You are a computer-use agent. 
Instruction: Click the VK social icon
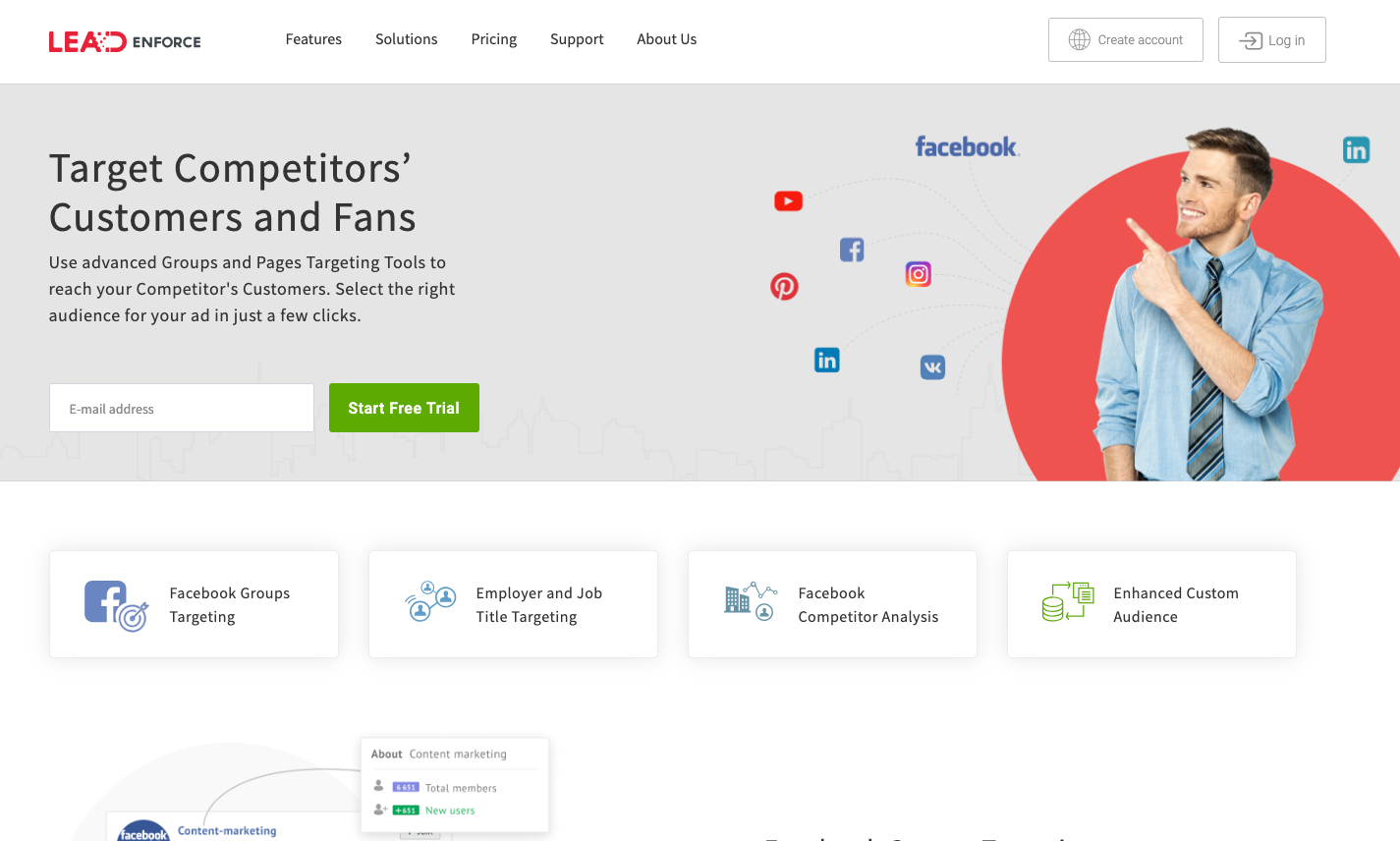(x=932, y=367)
